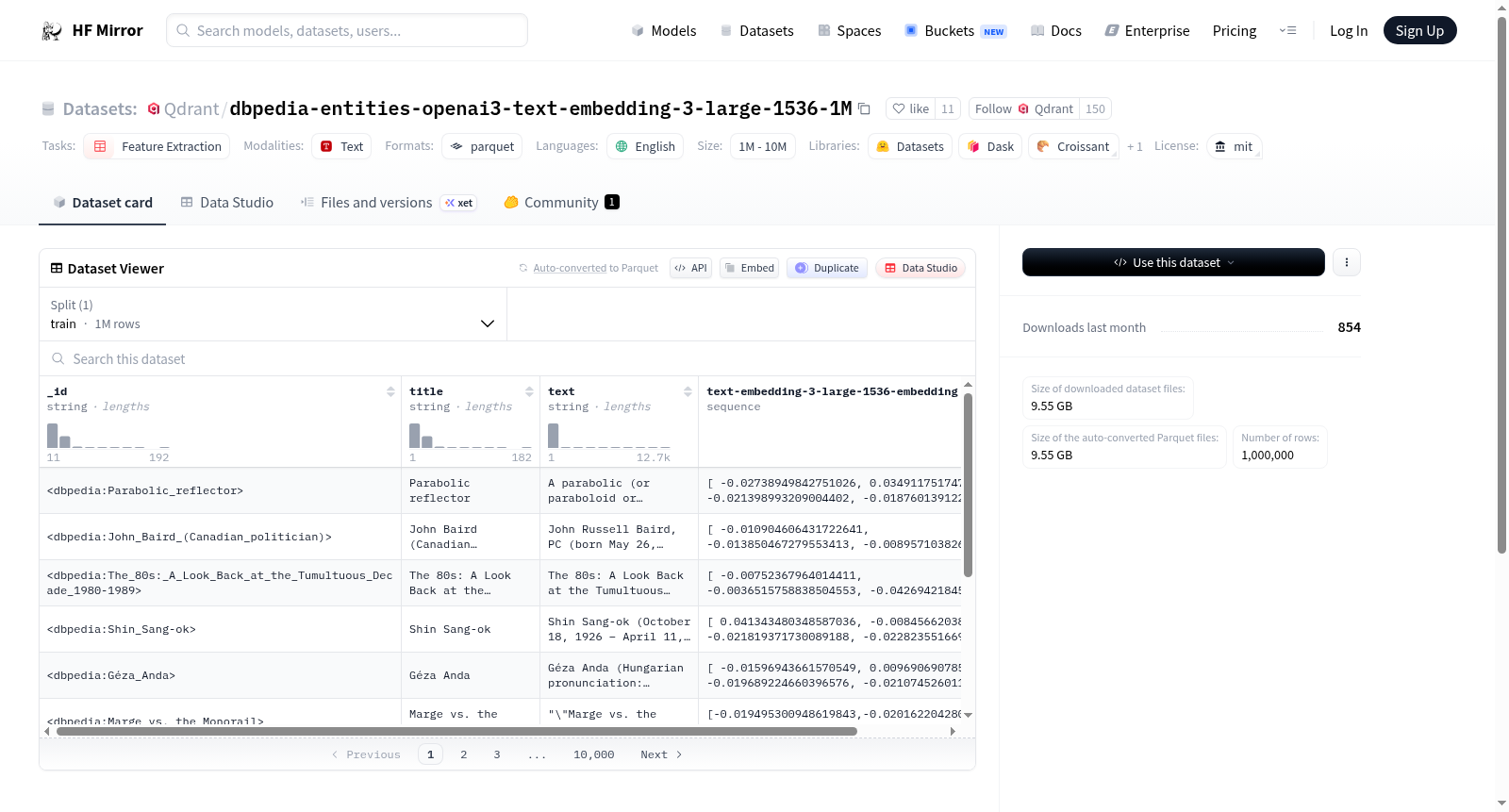Expand the extra navigation menu icon
Viewport: 1509px width, 812px height.
pyautogui.click(x=1287, y=30)
